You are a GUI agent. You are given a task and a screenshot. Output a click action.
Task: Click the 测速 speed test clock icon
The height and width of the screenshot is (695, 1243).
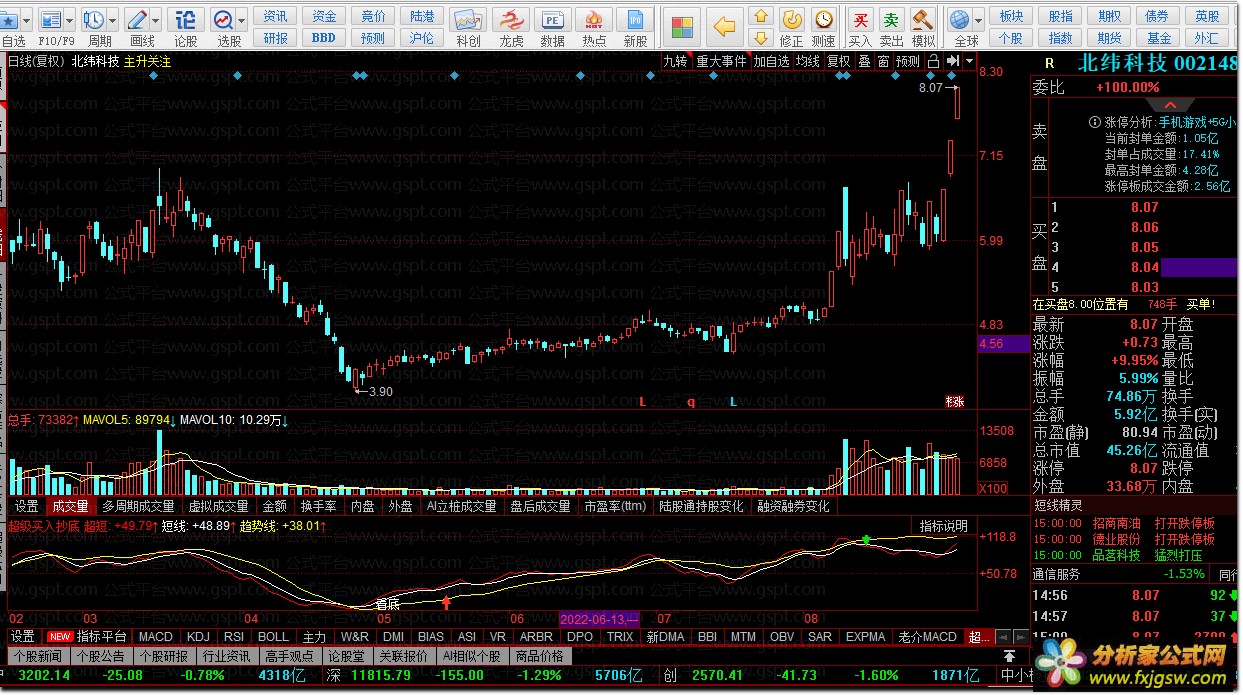pos(823,19)
